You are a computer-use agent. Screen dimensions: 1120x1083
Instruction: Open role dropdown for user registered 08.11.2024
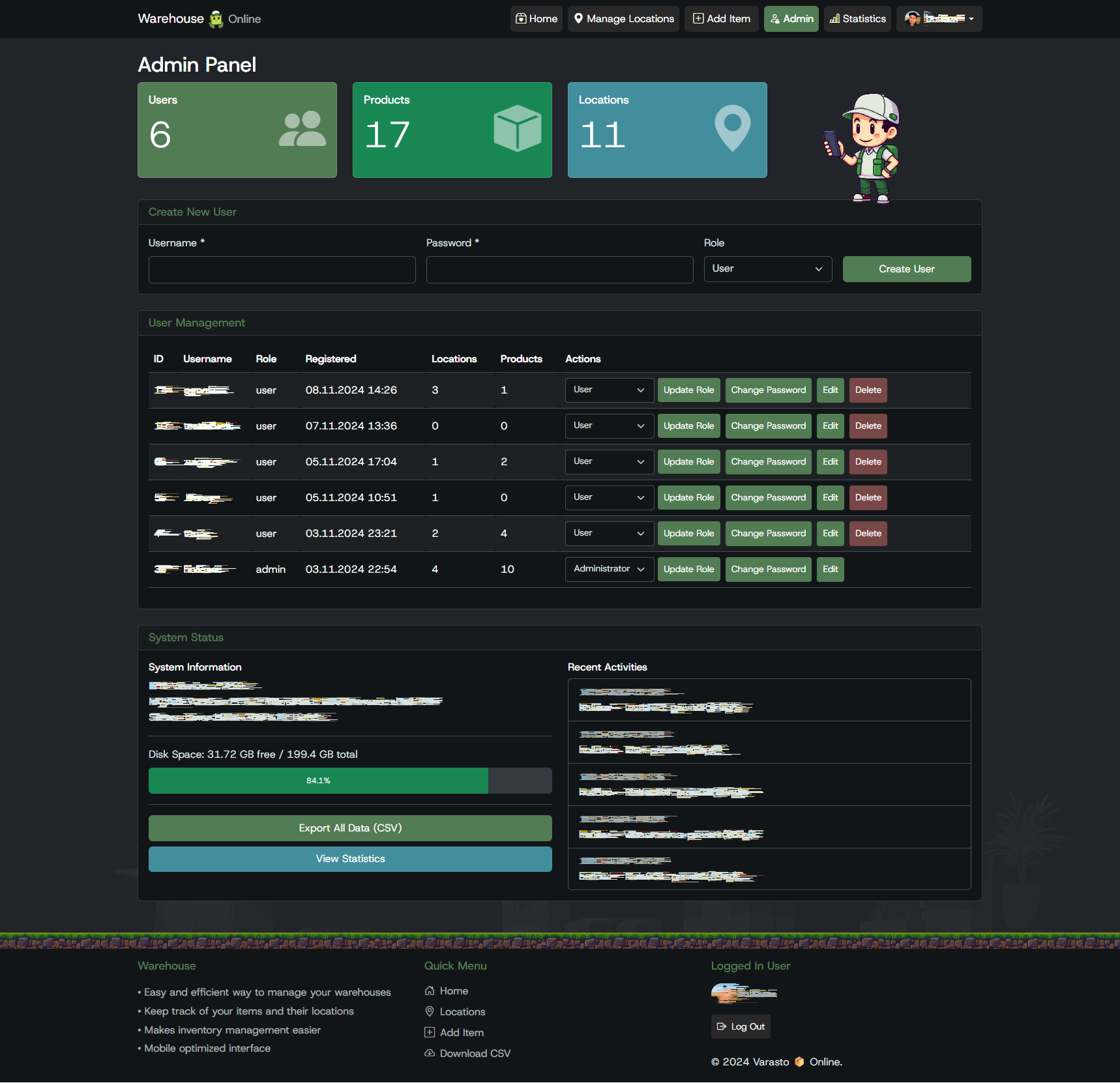tap(609, 390)
